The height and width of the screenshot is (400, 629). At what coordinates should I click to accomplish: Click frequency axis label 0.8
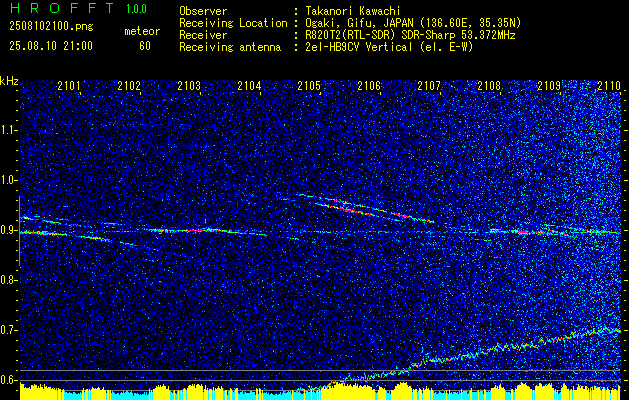coord(9,280)
